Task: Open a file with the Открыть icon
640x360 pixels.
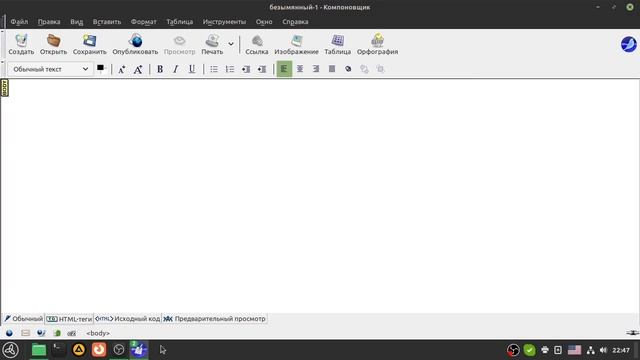Action: 53,44
